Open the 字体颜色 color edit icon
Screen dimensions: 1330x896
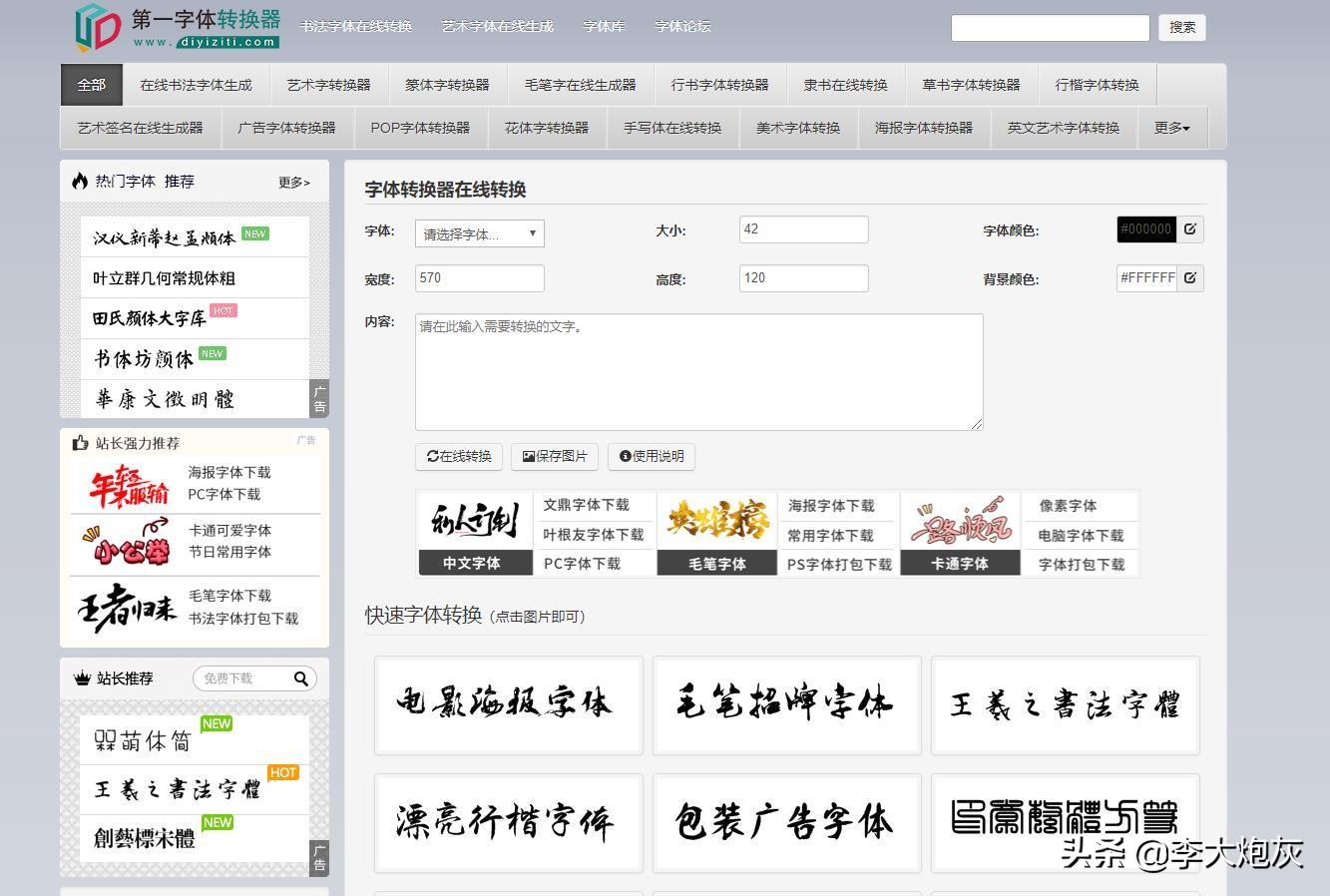click(1190, 228)
